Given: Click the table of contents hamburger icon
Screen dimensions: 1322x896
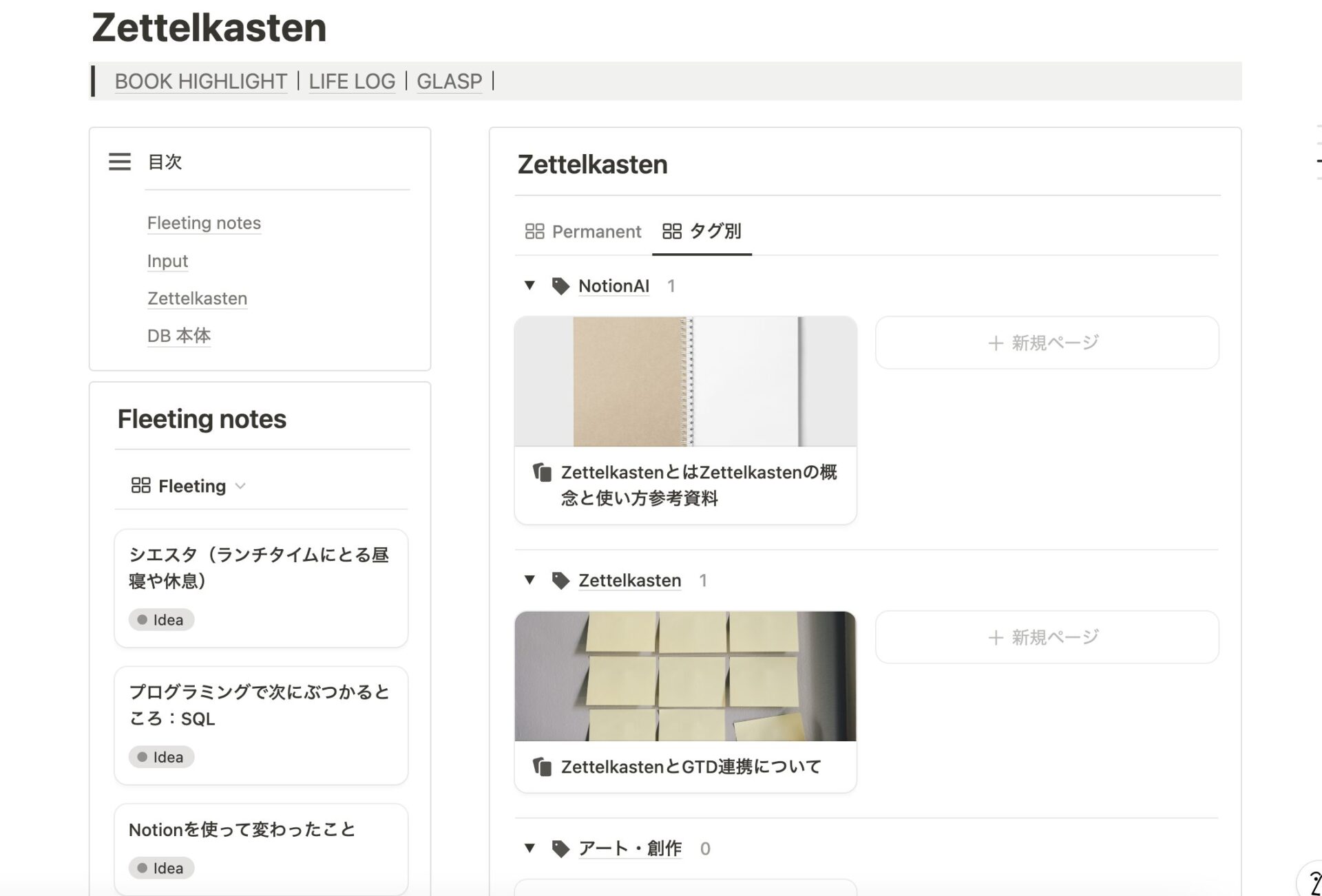Looking at the screenshot, I should point(120,162).
